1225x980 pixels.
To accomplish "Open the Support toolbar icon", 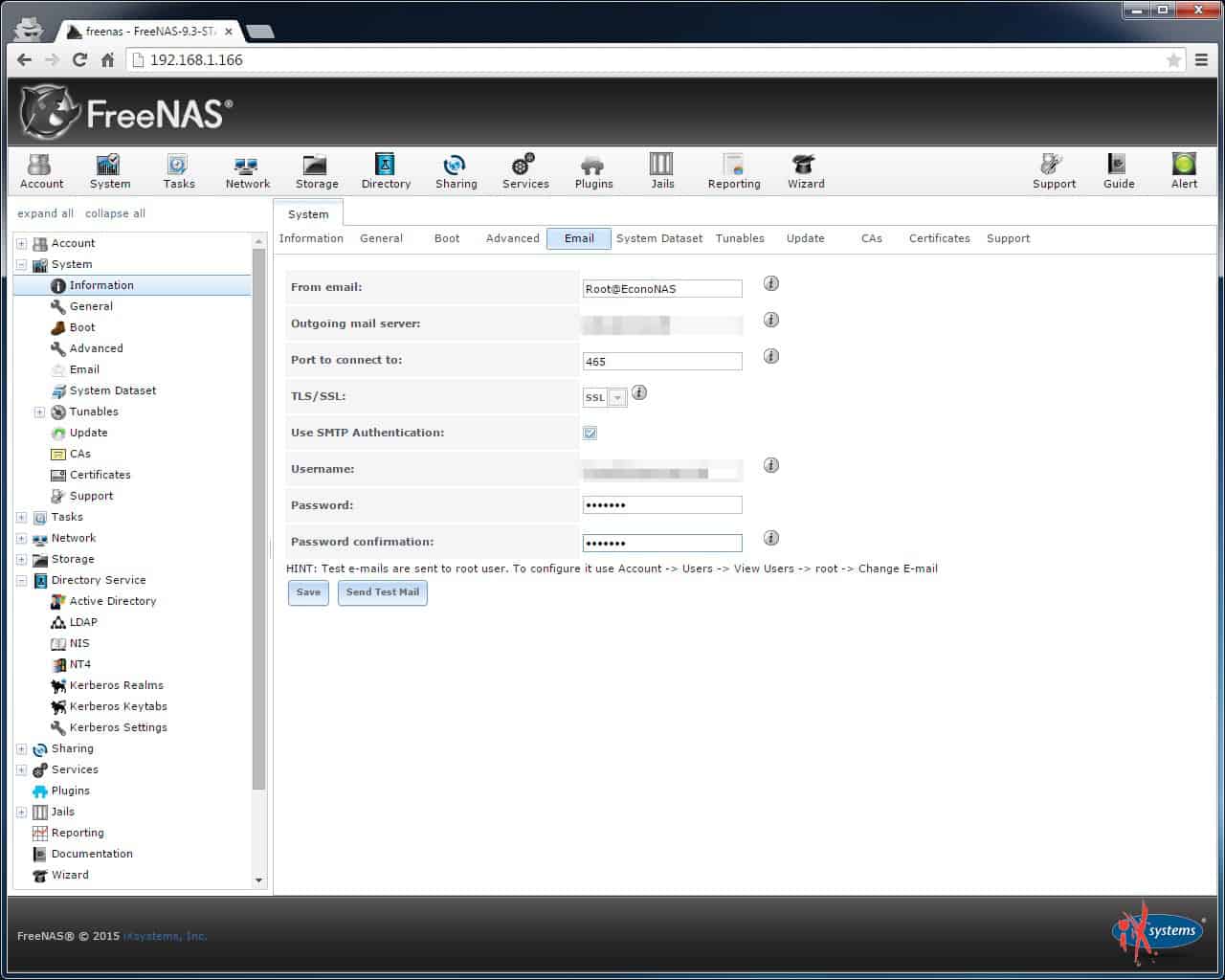I will coord(1054,172).
